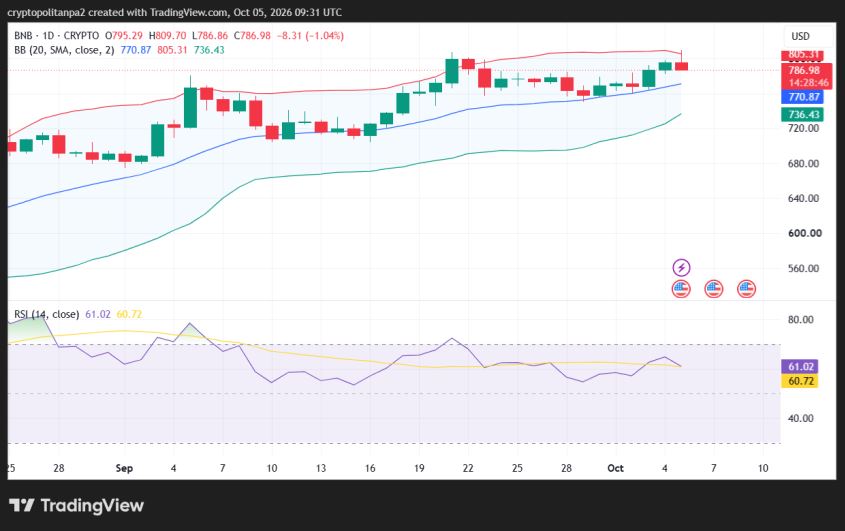Click the Sep date on time axis
This screenshot has height=531, width=845.
pos(124,468)
